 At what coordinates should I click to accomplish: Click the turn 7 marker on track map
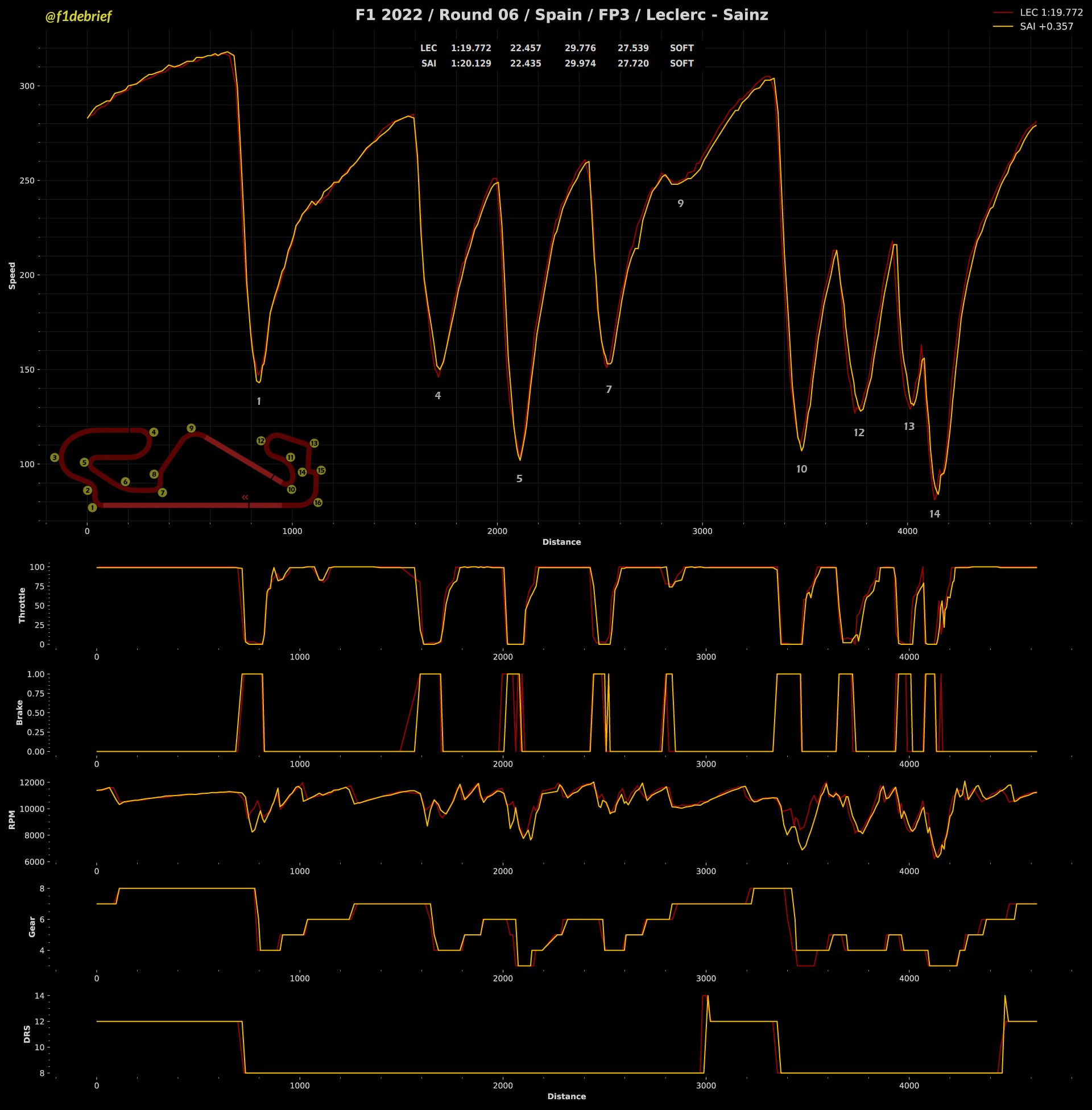162,492
